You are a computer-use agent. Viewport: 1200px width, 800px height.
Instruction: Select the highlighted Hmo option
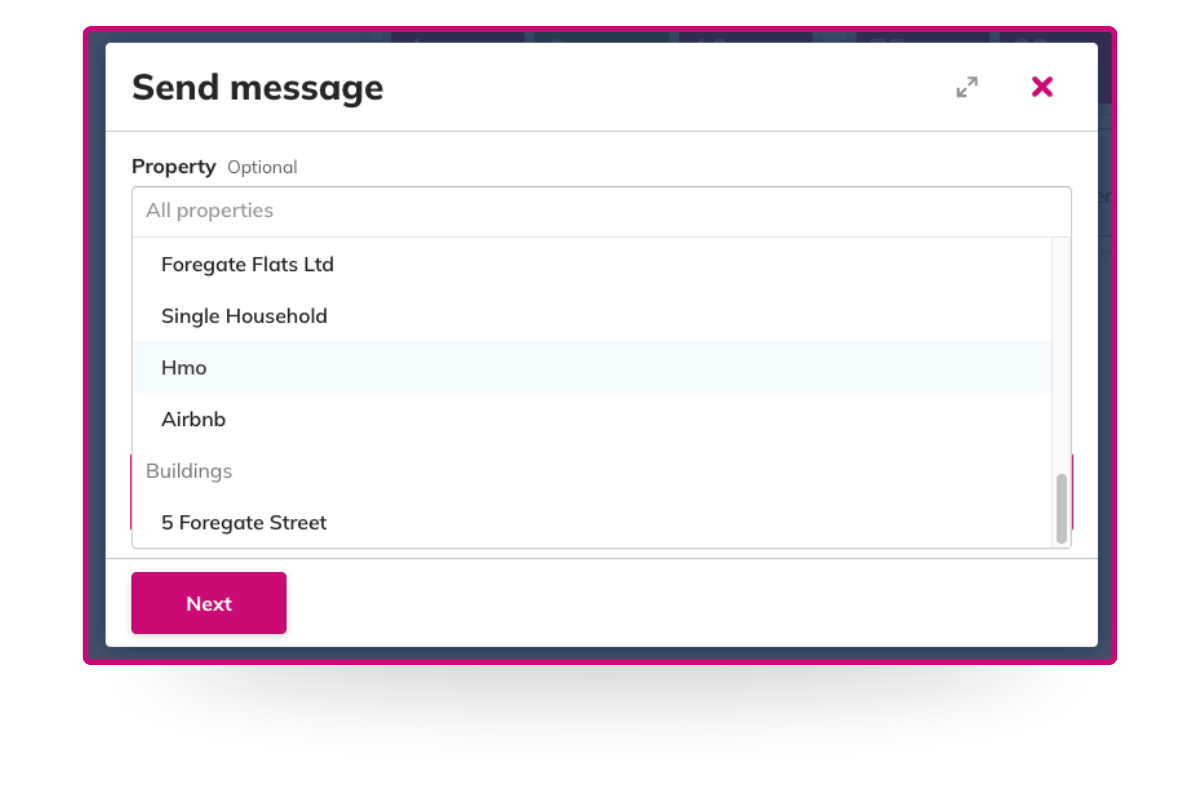[x=184, y=367]
